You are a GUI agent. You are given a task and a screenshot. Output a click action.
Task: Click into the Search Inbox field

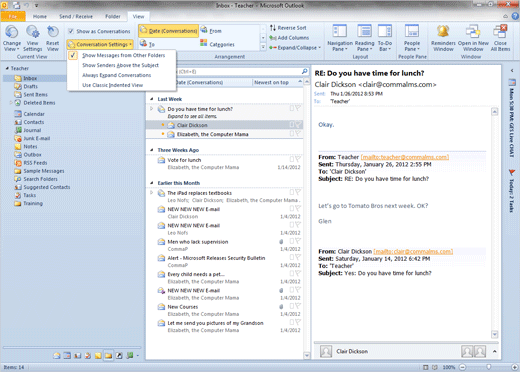[238, 71]
